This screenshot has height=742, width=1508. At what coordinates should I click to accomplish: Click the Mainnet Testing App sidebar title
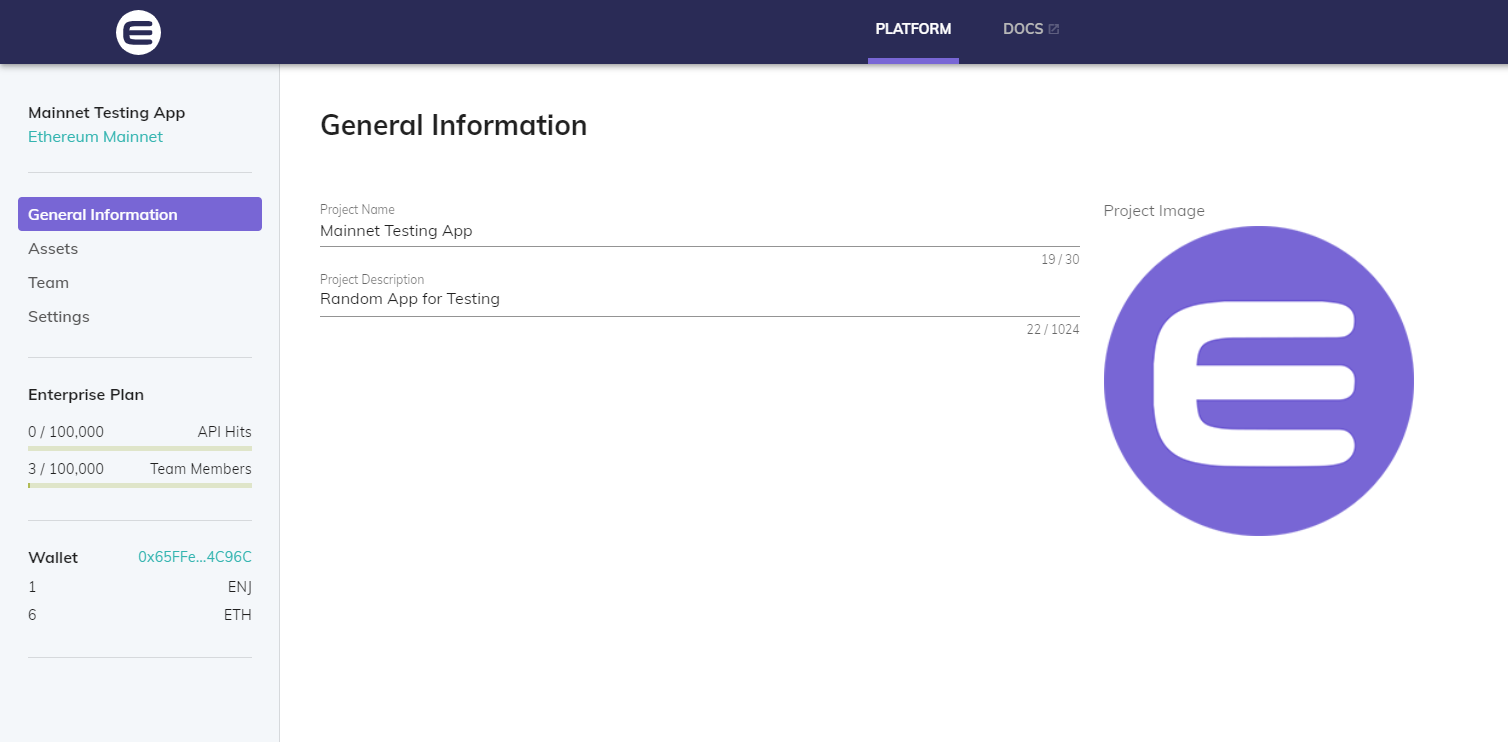tap(107, 113)
